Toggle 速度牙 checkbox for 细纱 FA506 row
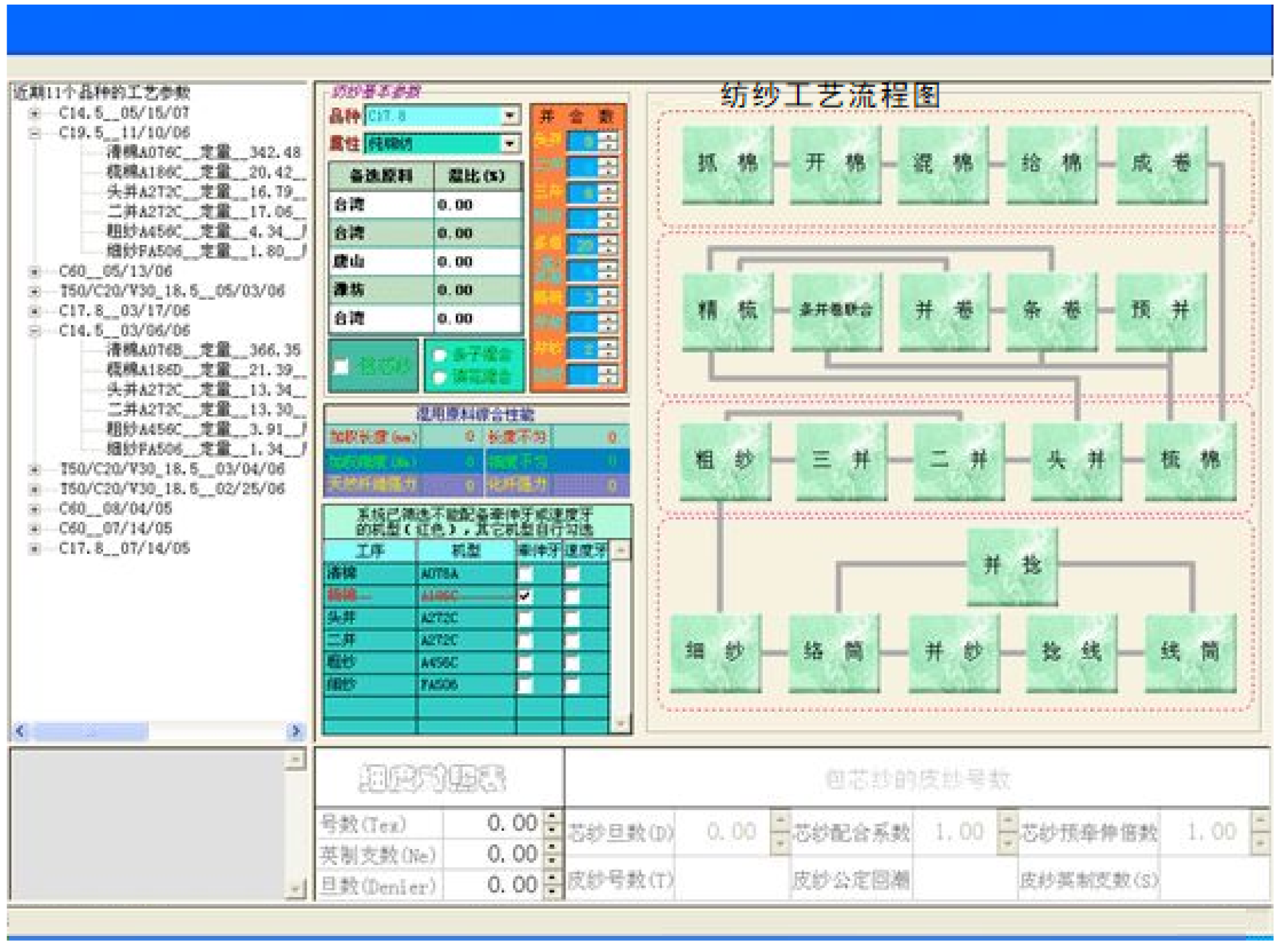Viewport: 1285px width, 952px height. point(572,685)
